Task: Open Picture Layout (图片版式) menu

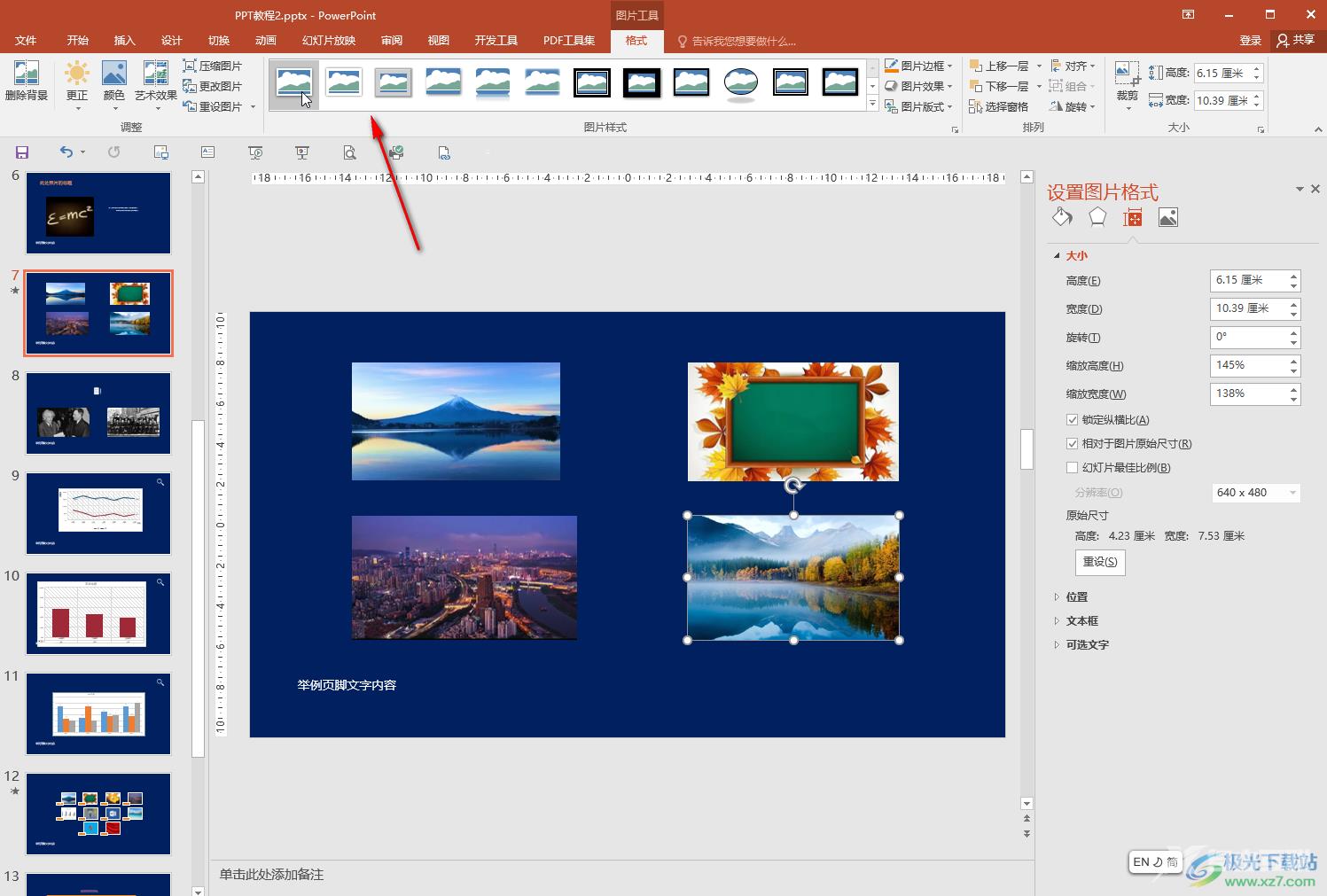Action: (x=918, y=106)
